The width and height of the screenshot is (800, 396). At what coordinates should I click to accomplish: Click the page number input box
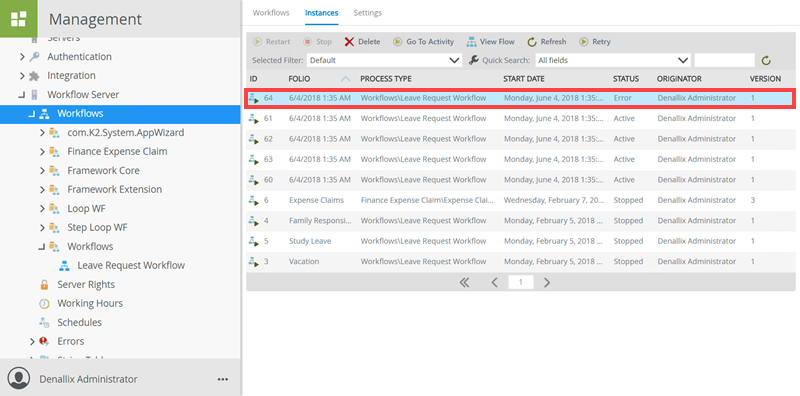pos(521,282)
